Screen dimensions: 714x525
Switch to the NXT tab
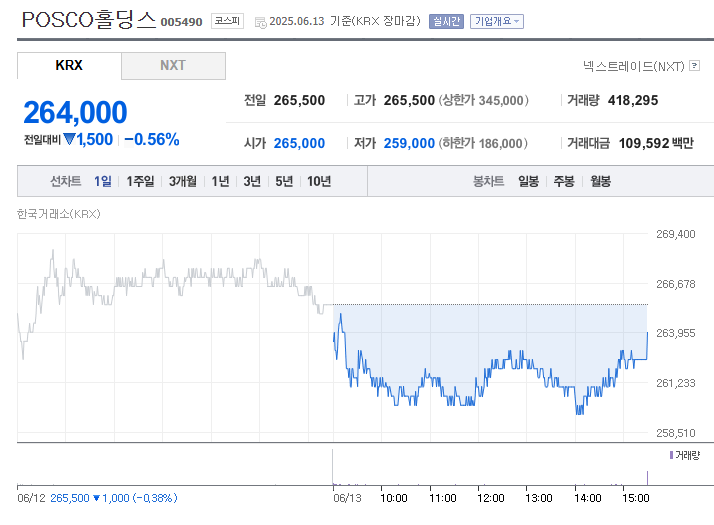[173, 66]
